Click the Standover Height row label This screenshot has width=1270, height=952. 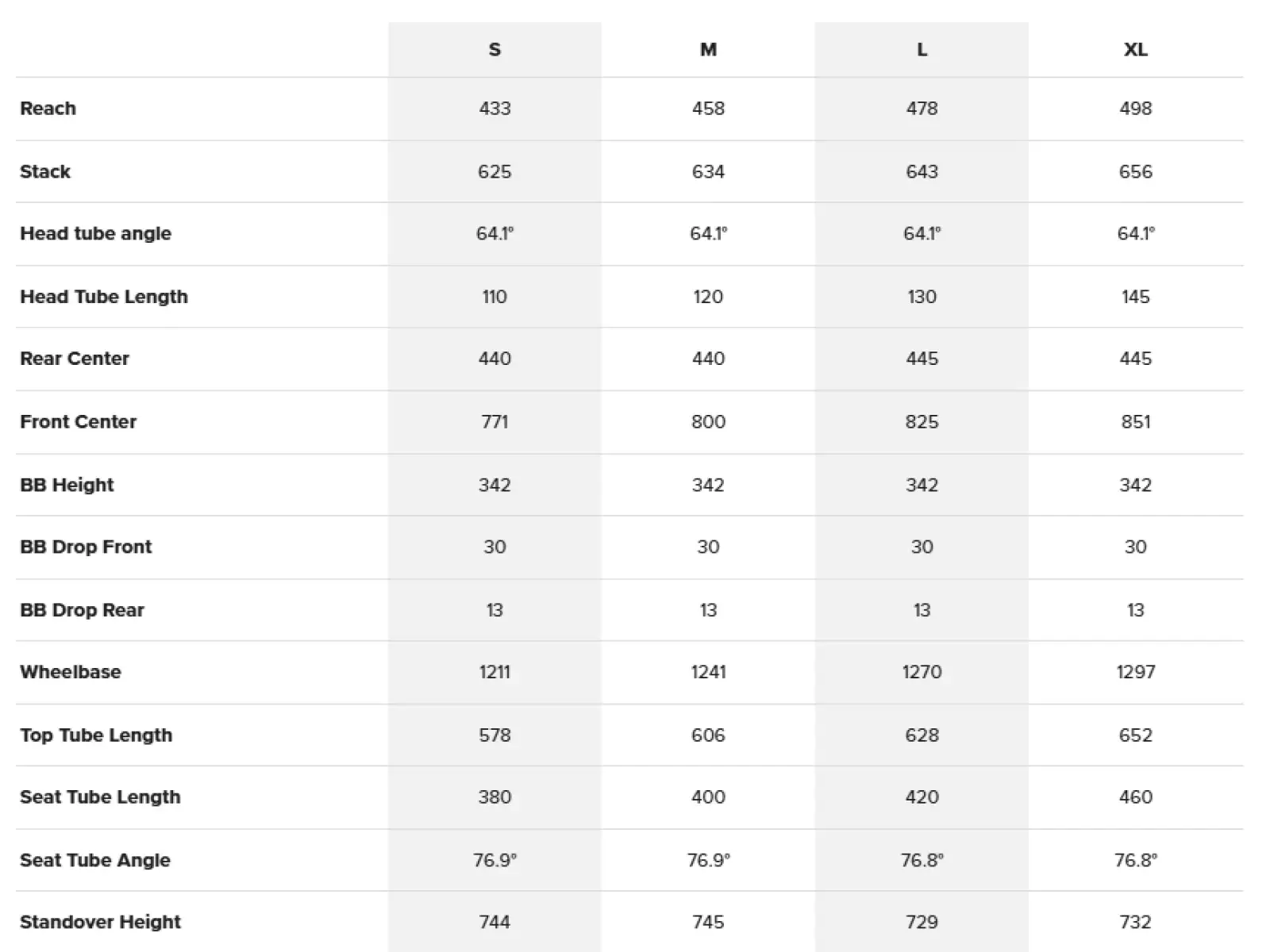coord(100,922)
